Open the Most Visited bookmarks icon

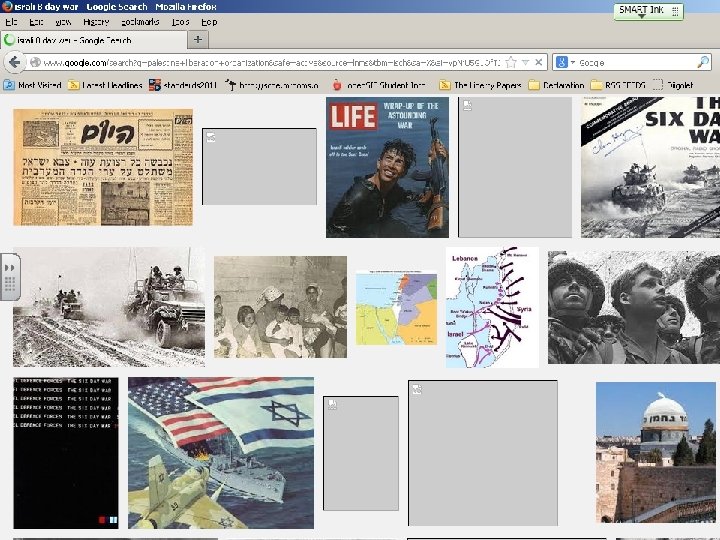[9, 85]
